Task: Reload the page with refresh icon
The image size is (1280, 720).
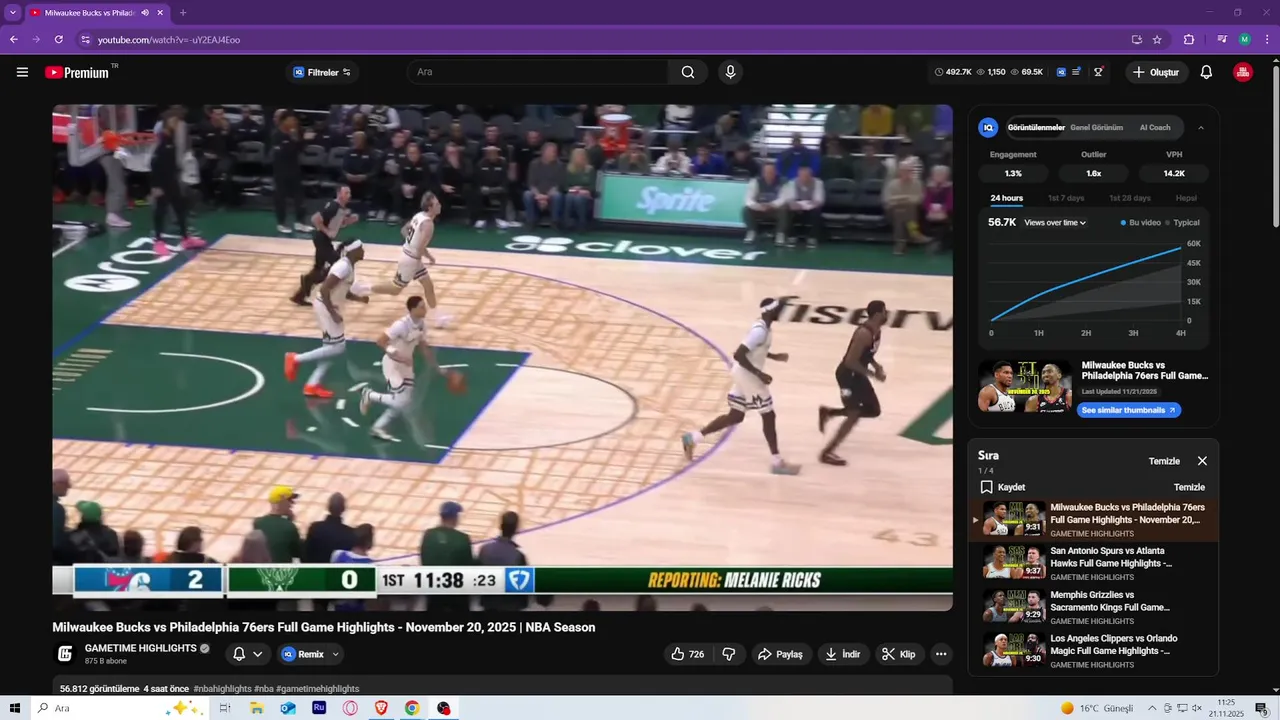Action: [58, 40]
